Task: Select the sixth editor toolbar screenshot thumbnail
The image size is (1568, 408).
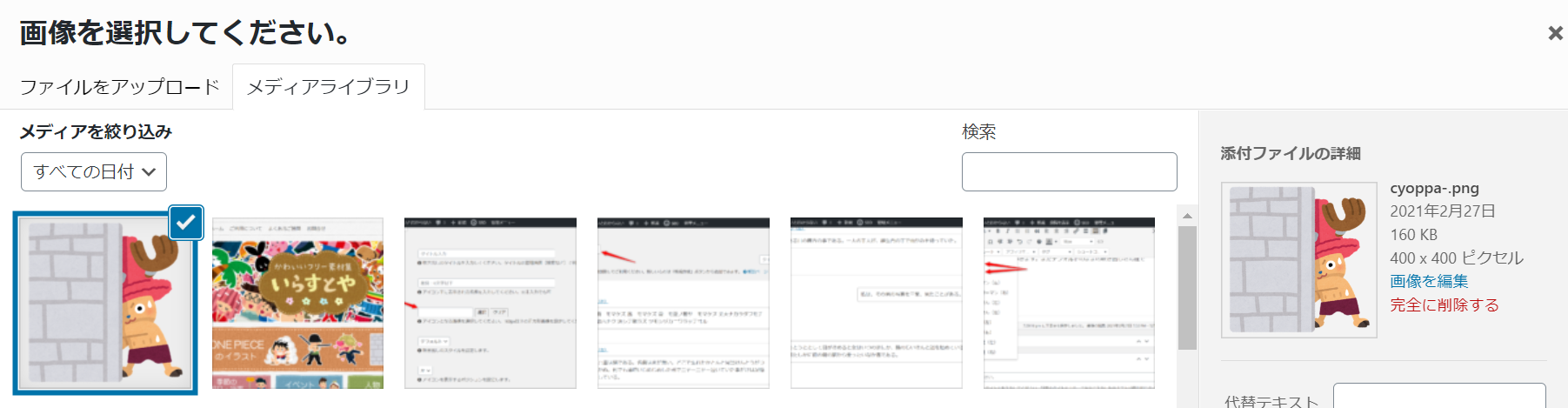Action: click(1069, 303)
